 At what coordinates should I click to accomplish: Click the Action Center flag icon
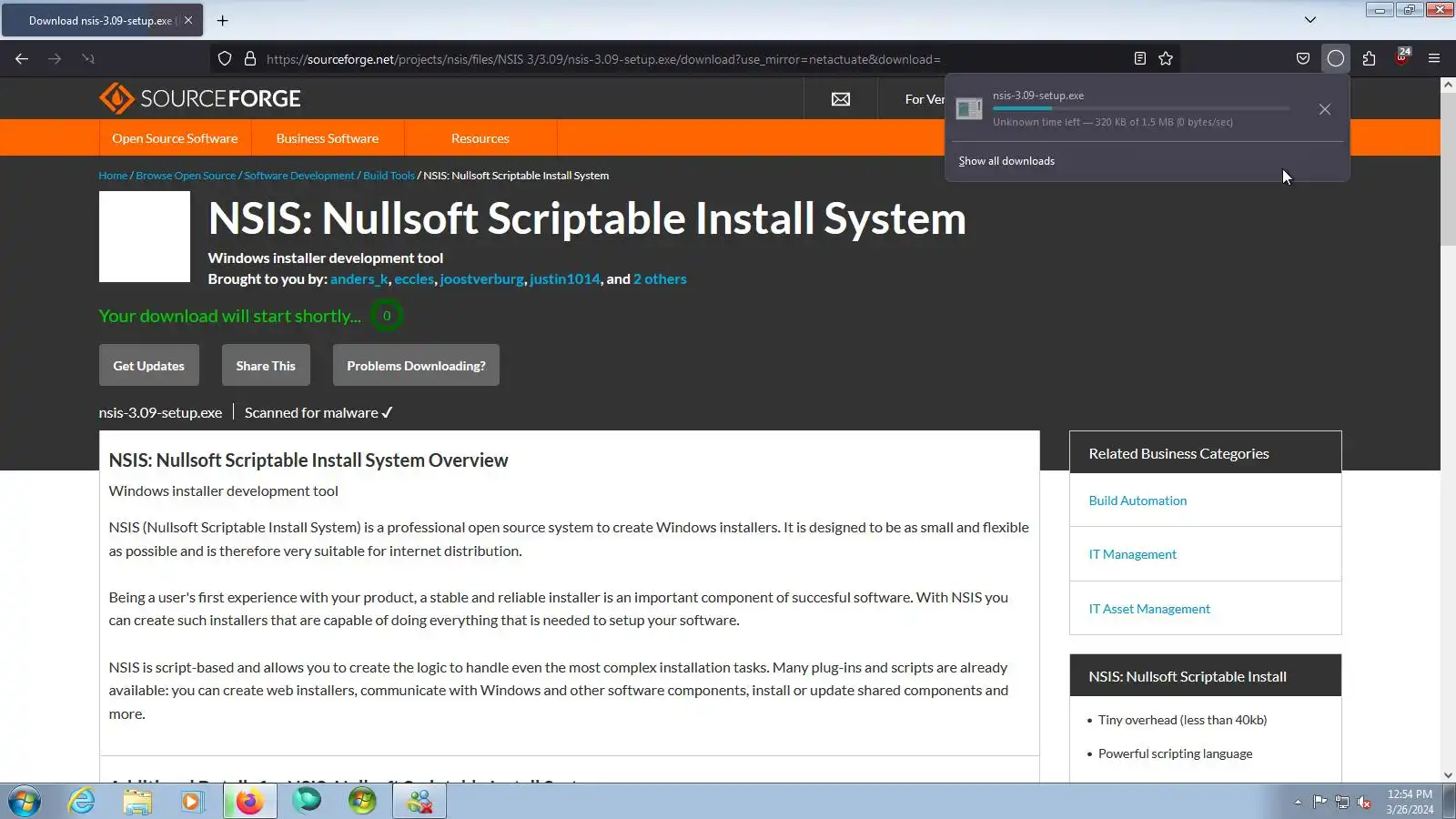click(x=1319, y=802)
